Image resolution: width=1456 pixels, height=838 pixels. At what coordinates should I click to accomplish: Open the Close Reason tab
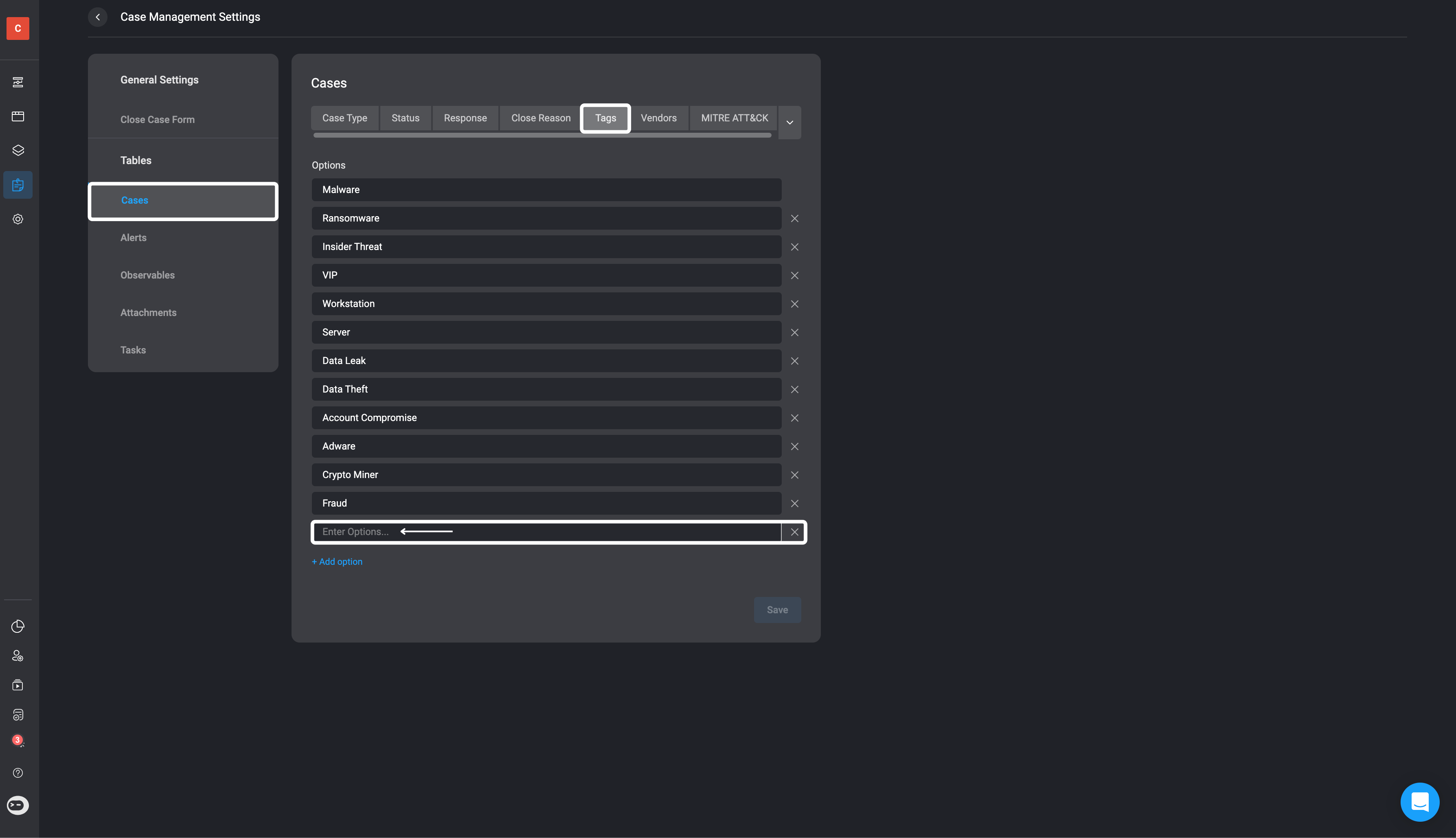coord(540,118)
